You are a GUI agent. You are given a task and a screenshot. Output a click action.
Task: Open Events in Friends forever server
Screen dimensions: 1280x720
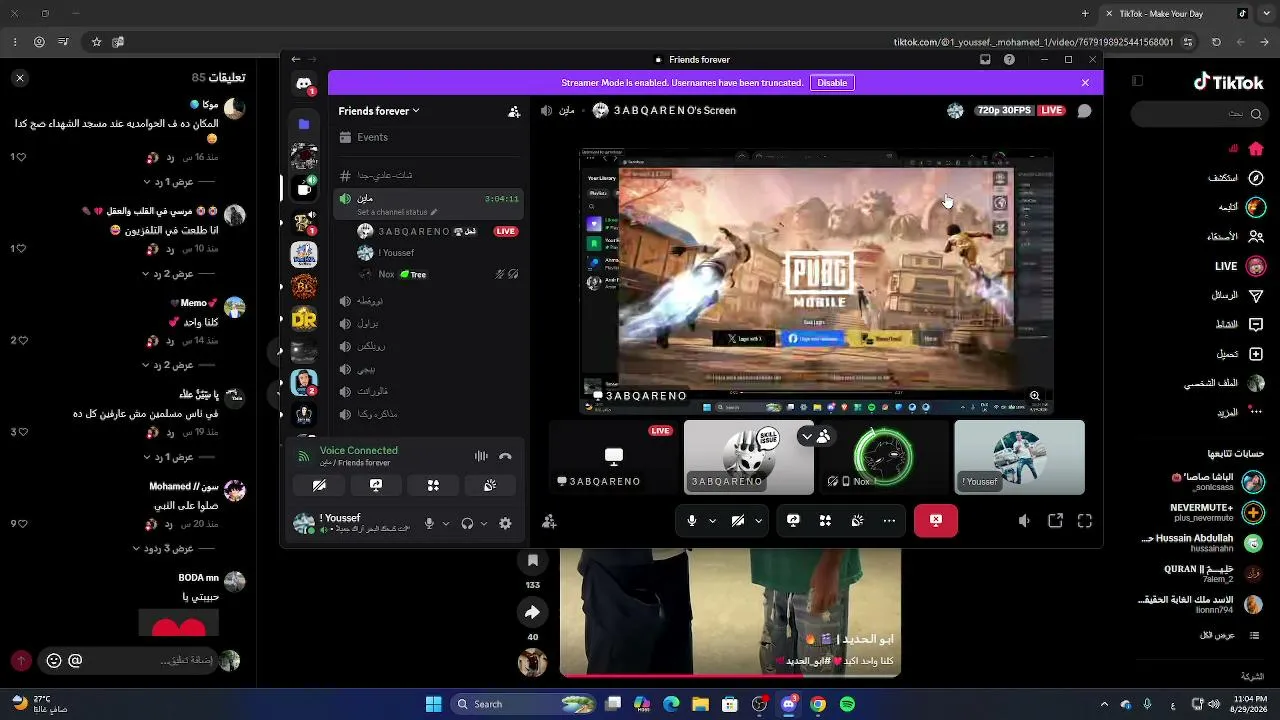[x=372, y=137]
